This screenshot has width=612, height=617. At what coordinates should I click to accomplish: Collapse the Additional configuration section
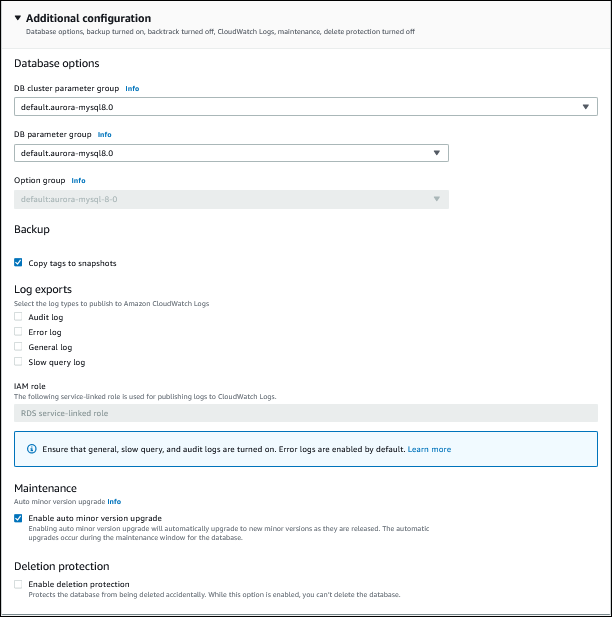(x=18, y=18)
